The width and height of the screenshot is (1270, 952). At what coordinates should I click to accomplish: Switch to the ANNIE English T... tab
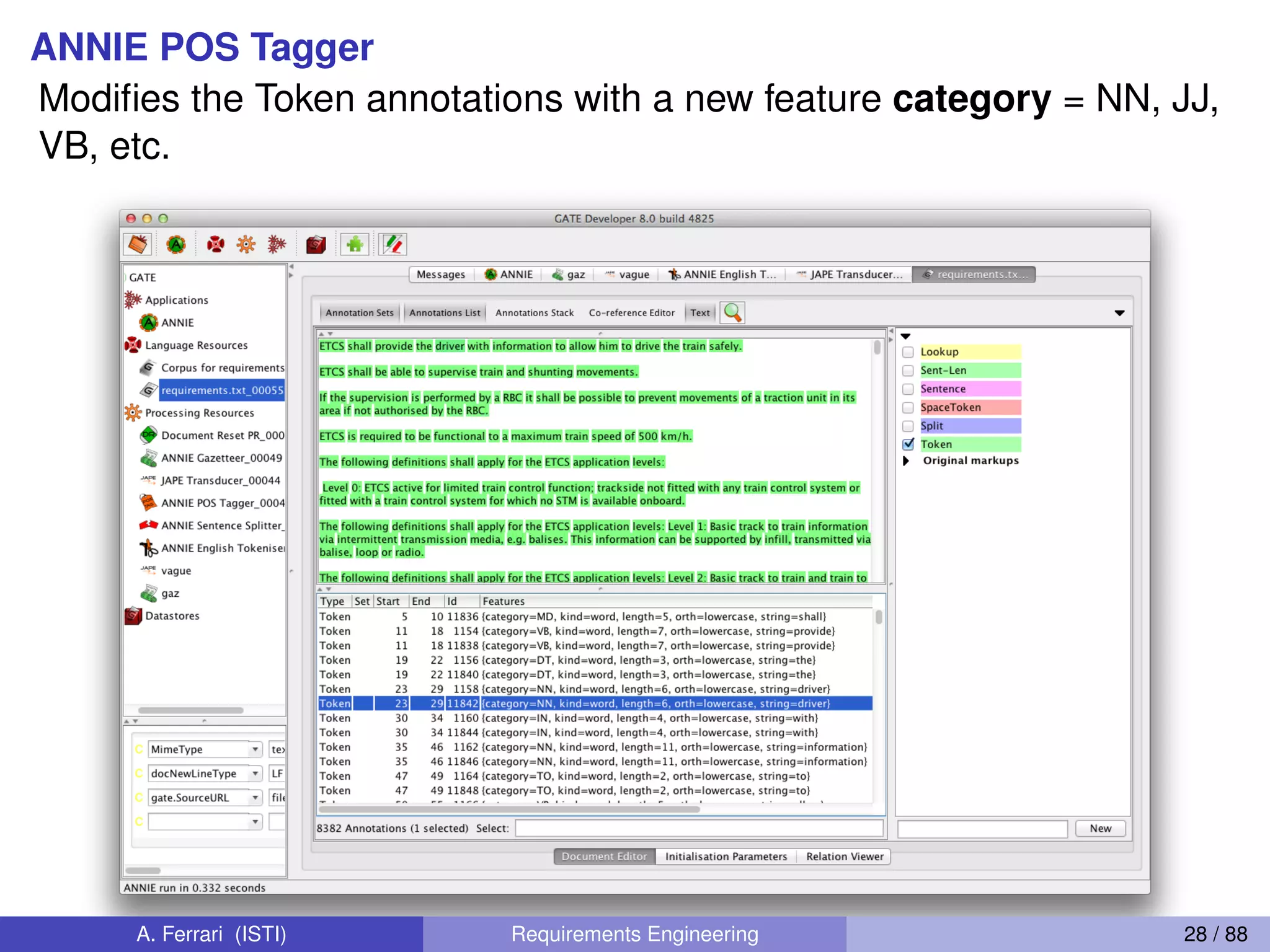[722, 275]
